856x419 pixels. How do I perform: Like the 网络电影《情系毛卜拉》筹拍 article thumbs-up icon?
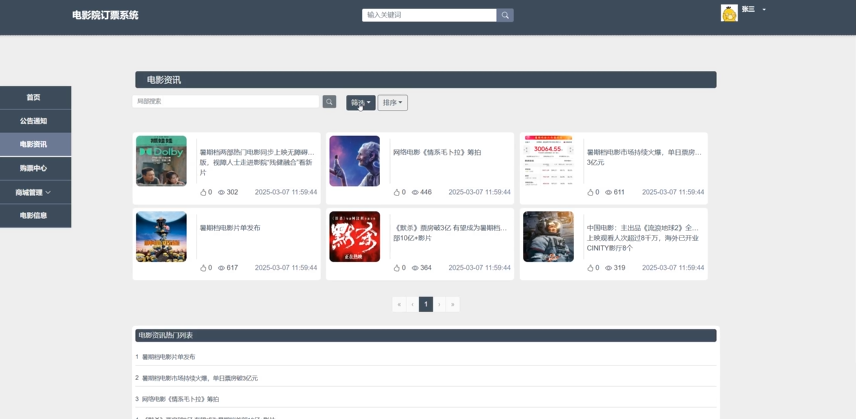pos(397,193)
